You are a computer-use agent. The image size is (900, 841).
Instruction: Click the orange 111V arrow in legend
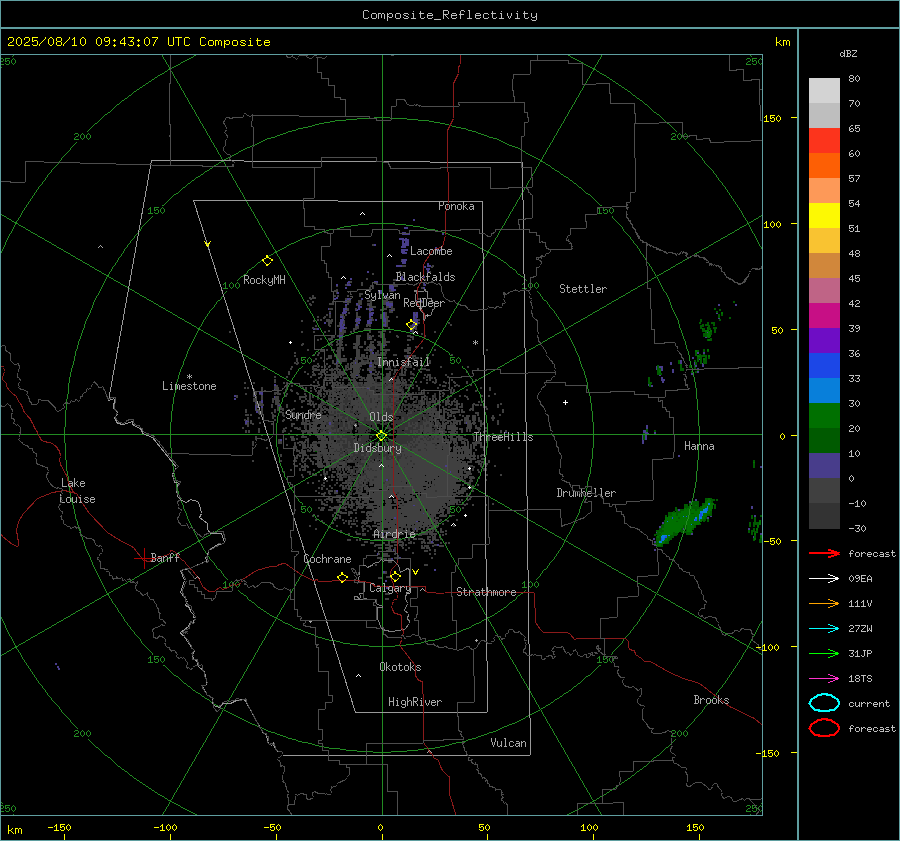click(x=824, y=603)
